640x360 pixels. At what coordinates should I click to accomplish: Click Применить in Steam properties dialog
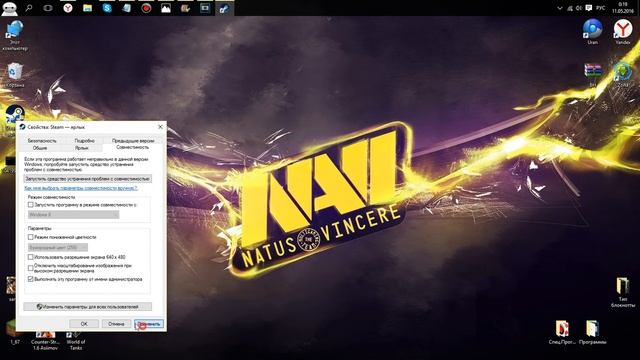click(x=149, y=324)
